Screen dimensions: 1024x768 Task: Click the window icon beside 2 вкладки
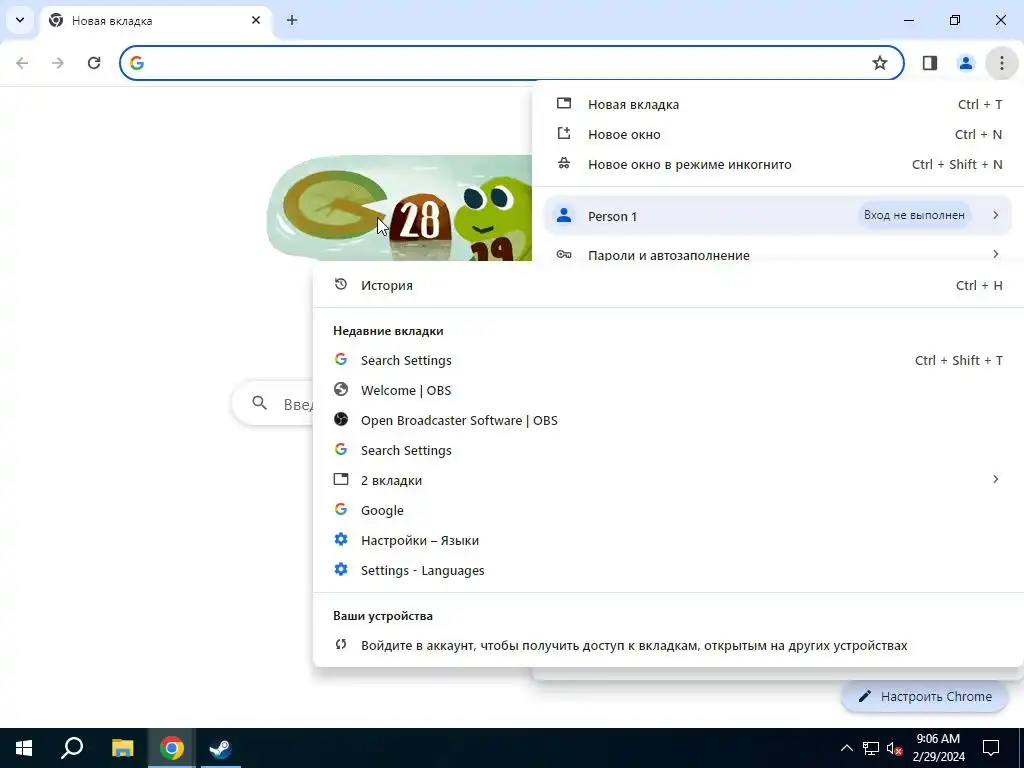pos(341,479)
